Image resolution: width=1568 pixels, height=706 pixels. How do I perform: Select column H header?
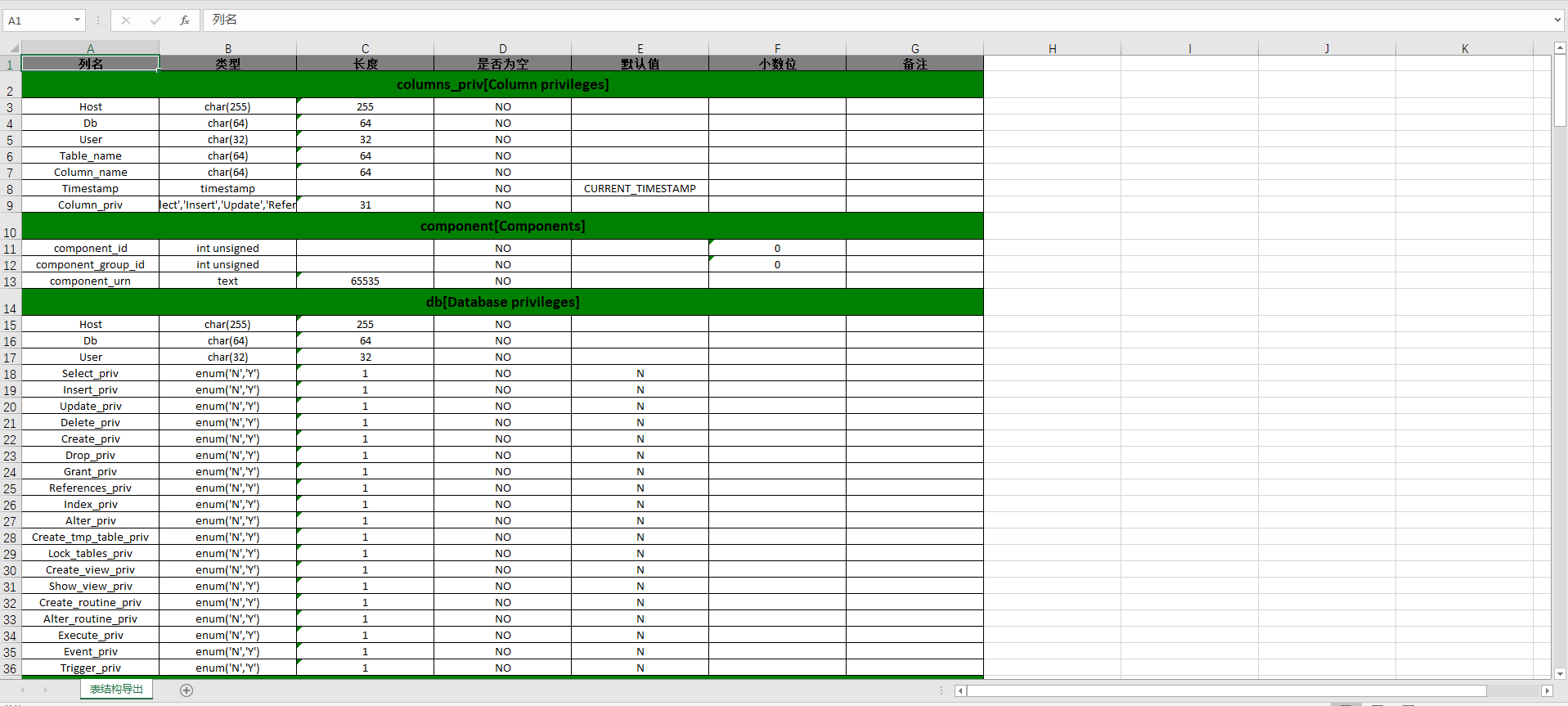click(x=1053, y=48)
